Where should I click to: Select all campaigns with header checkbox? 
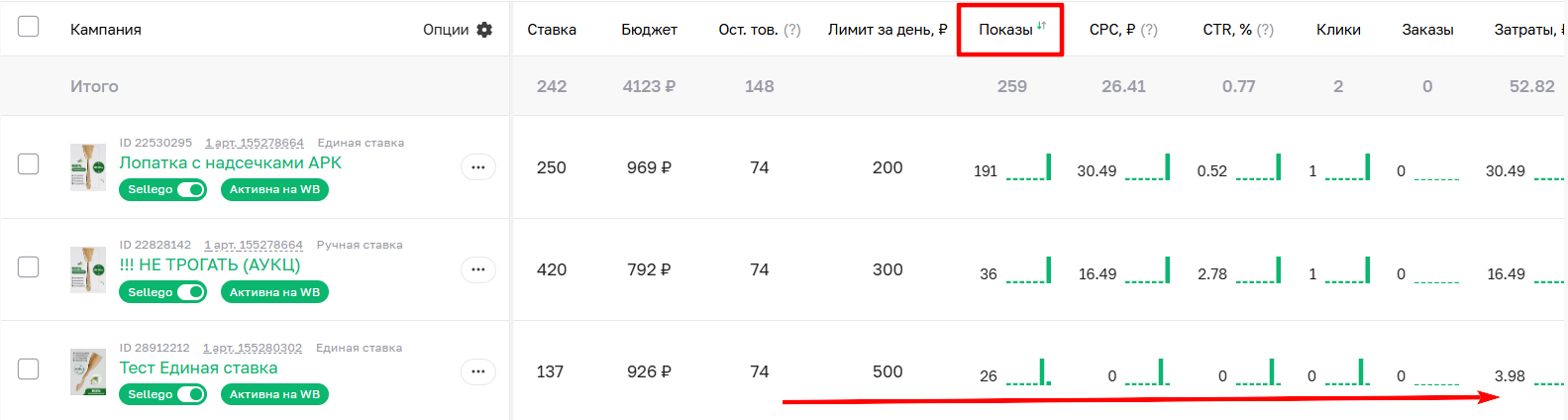29,27
